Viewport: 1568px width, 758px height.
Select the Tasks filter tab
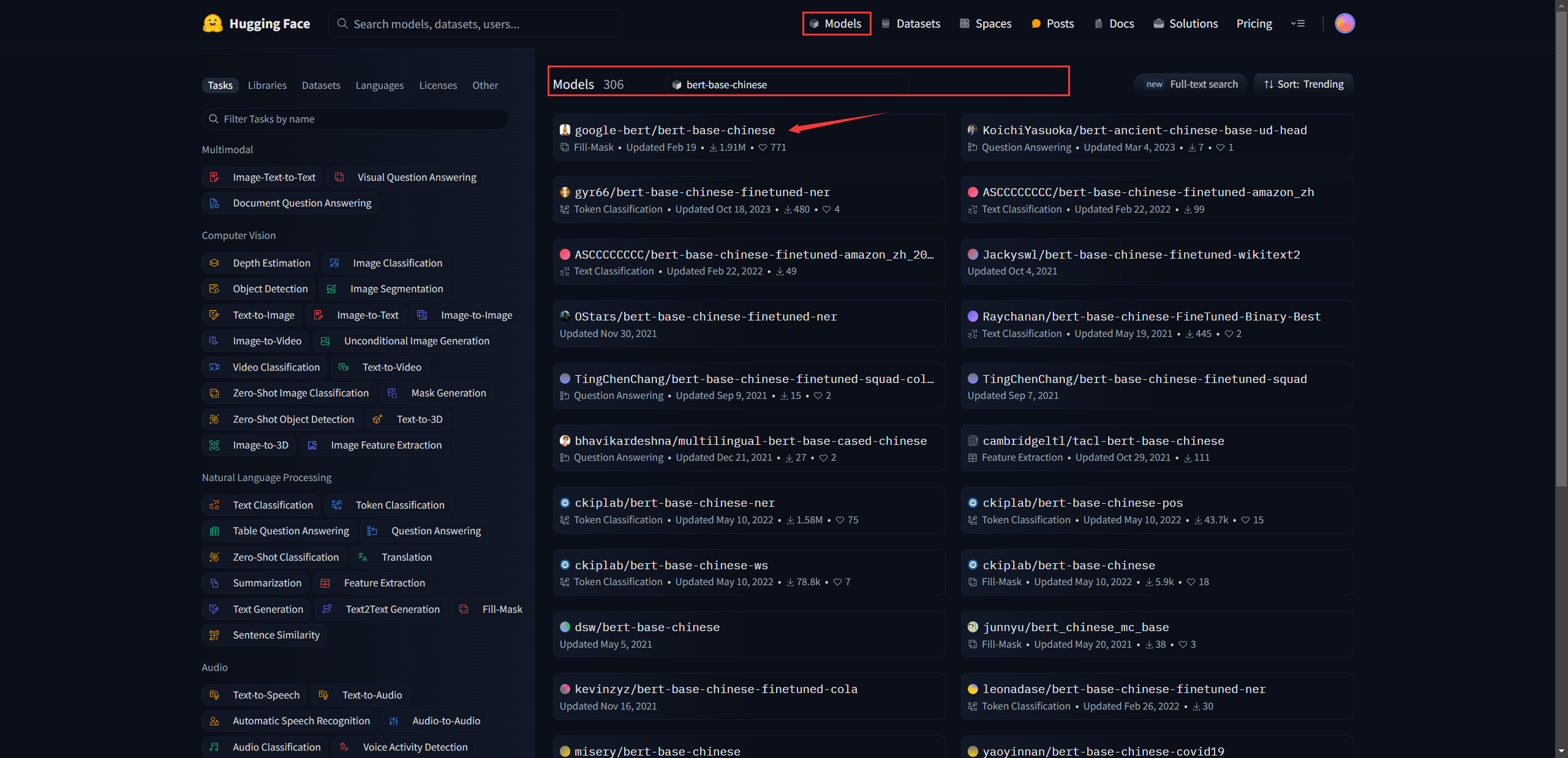pos(220,85)
